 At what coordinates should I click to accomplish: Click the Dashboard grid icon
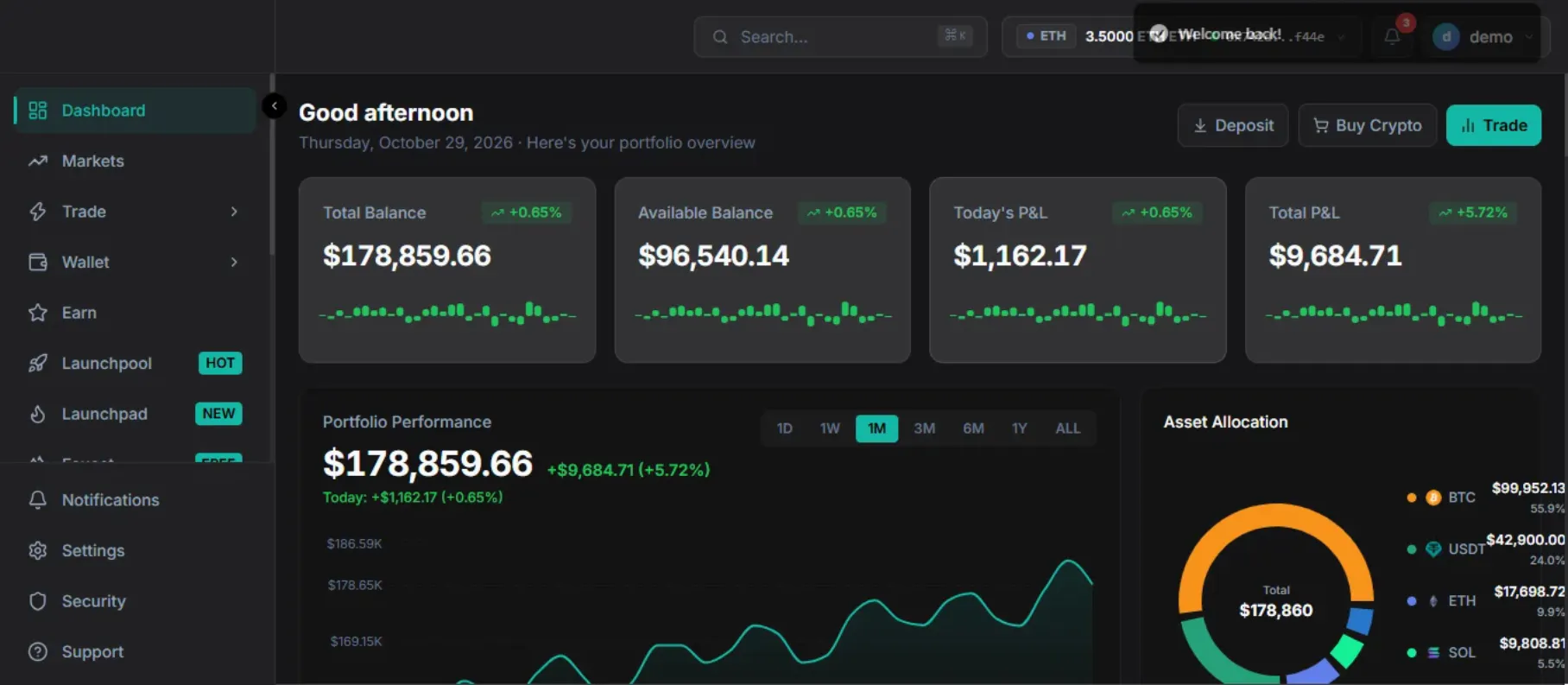pos(37,111)
